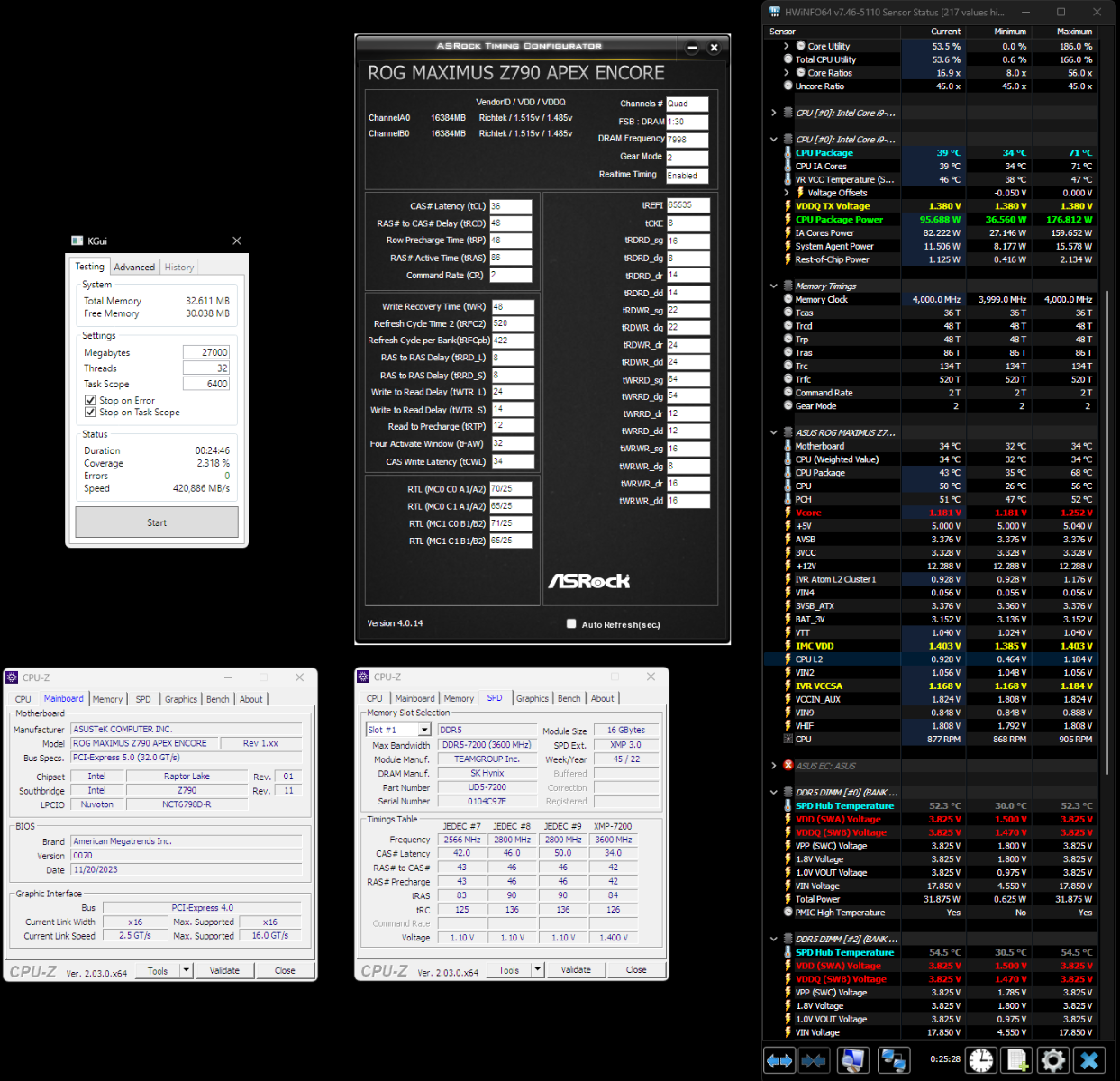Expand the Voltage Offsets row

[x=787, y=193]
